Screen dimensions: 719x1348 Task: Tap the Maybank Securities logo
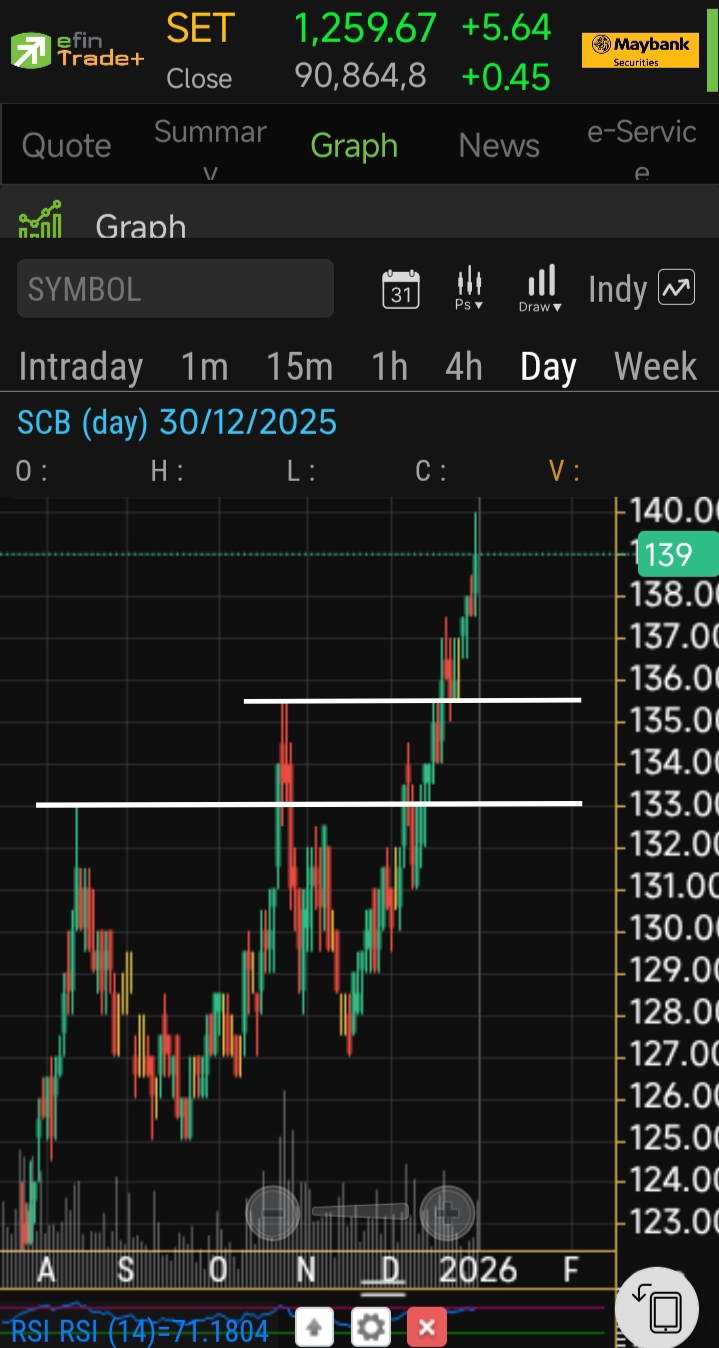coord(640,50)
